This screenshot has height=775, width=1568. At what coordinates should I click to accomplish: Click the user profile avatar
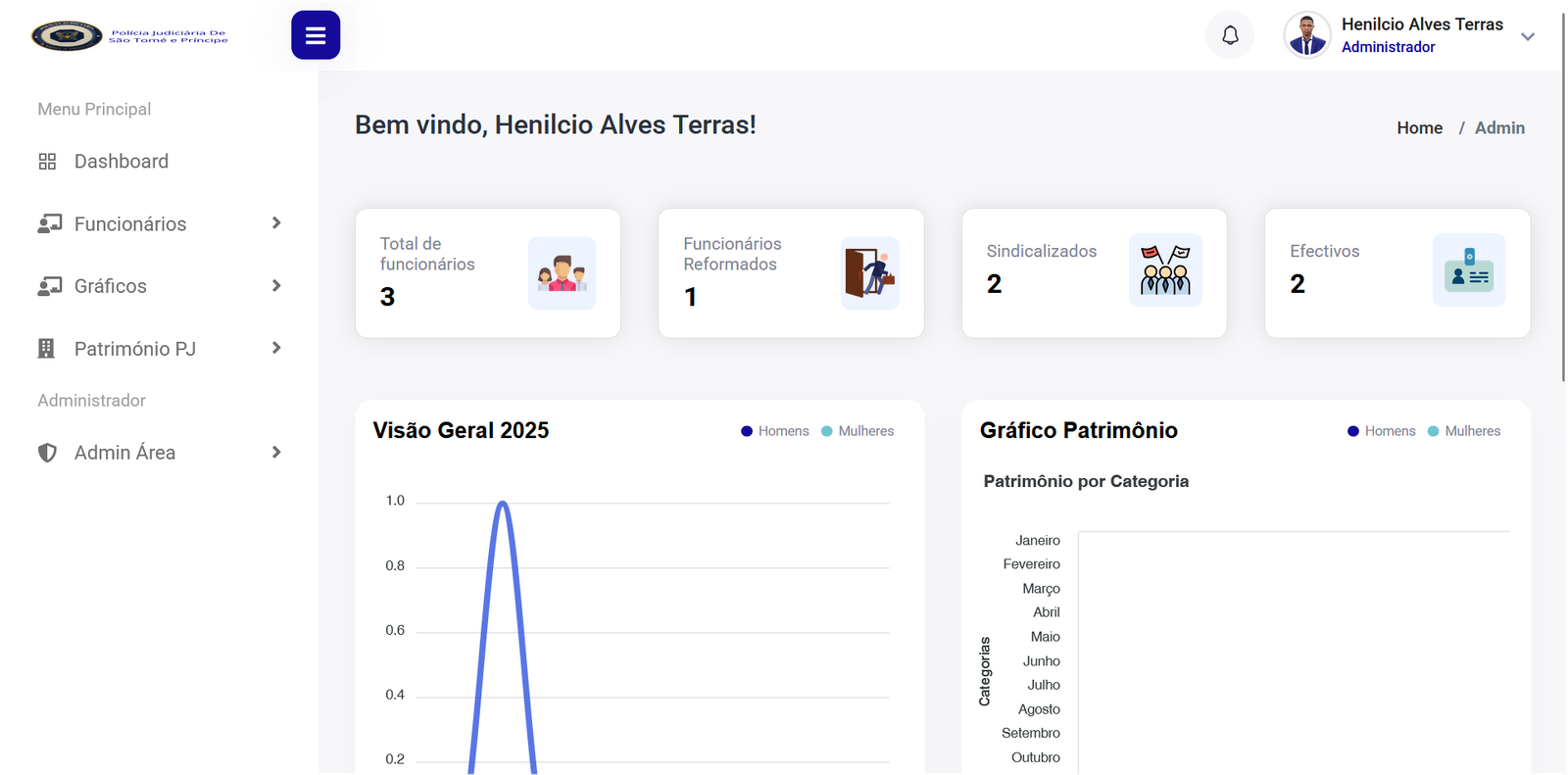1307,35
